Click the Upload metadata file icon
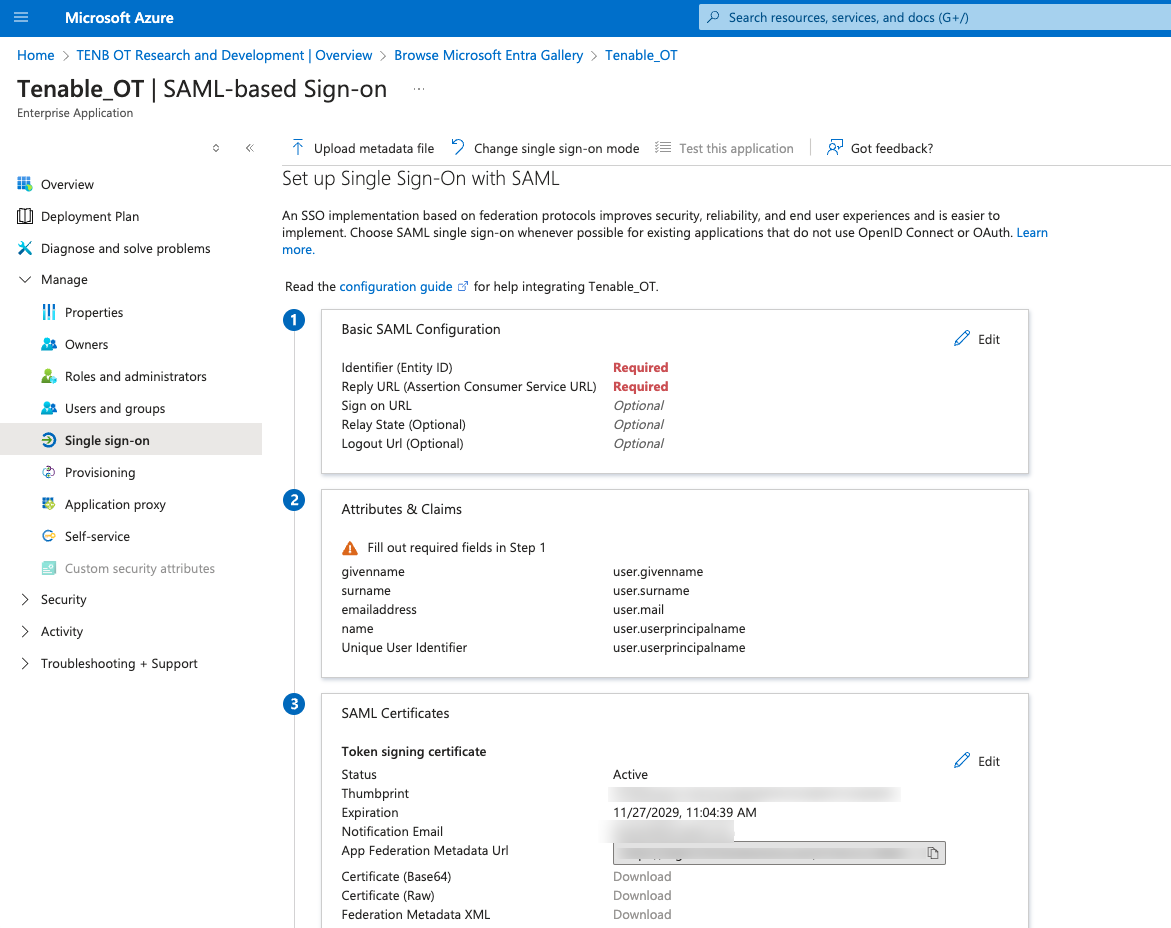The width and height of the screenshot is (1171, 928). [298, 148]
